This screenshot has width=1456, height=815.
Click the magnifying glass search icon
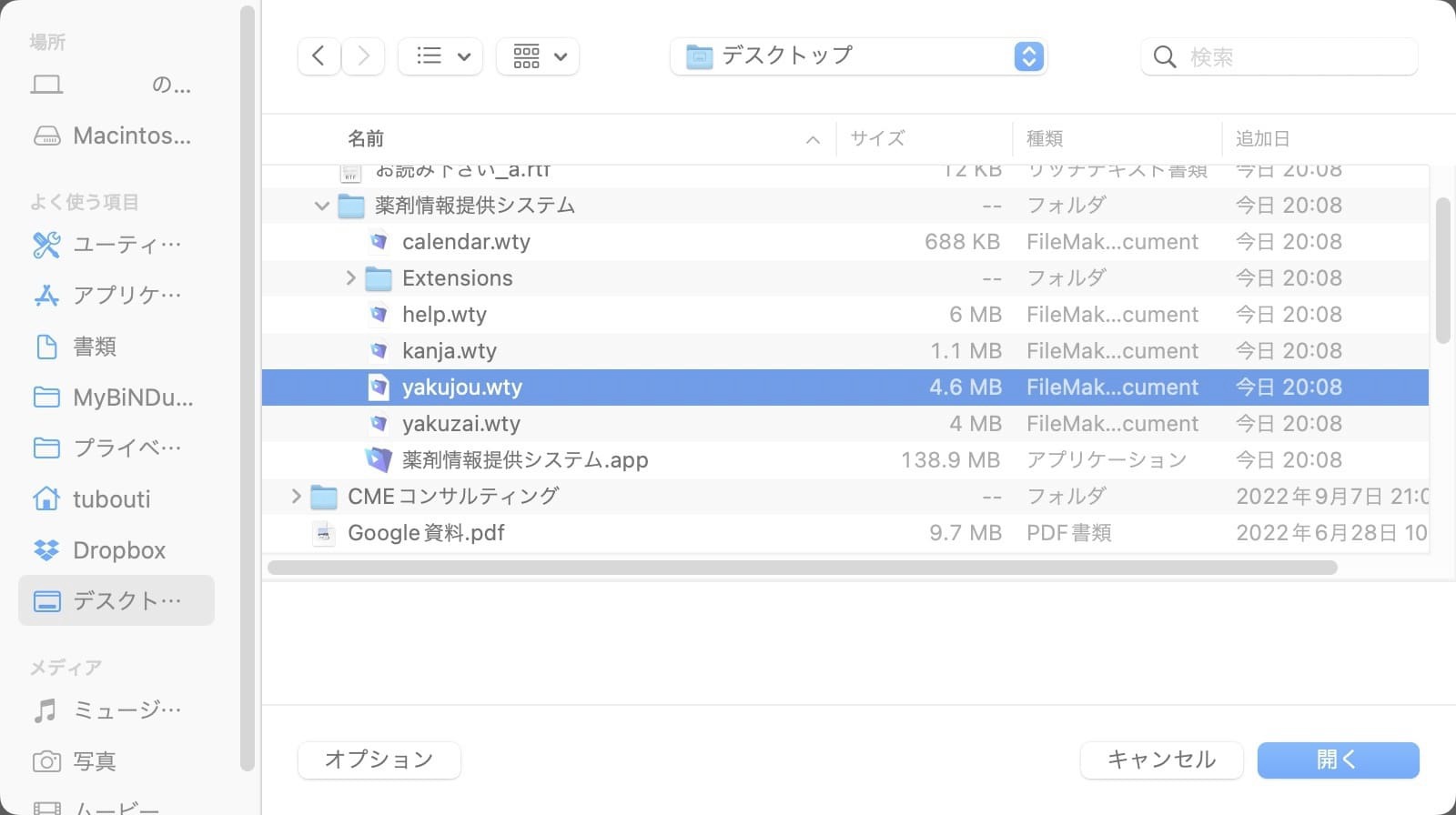pos(1165,56)
